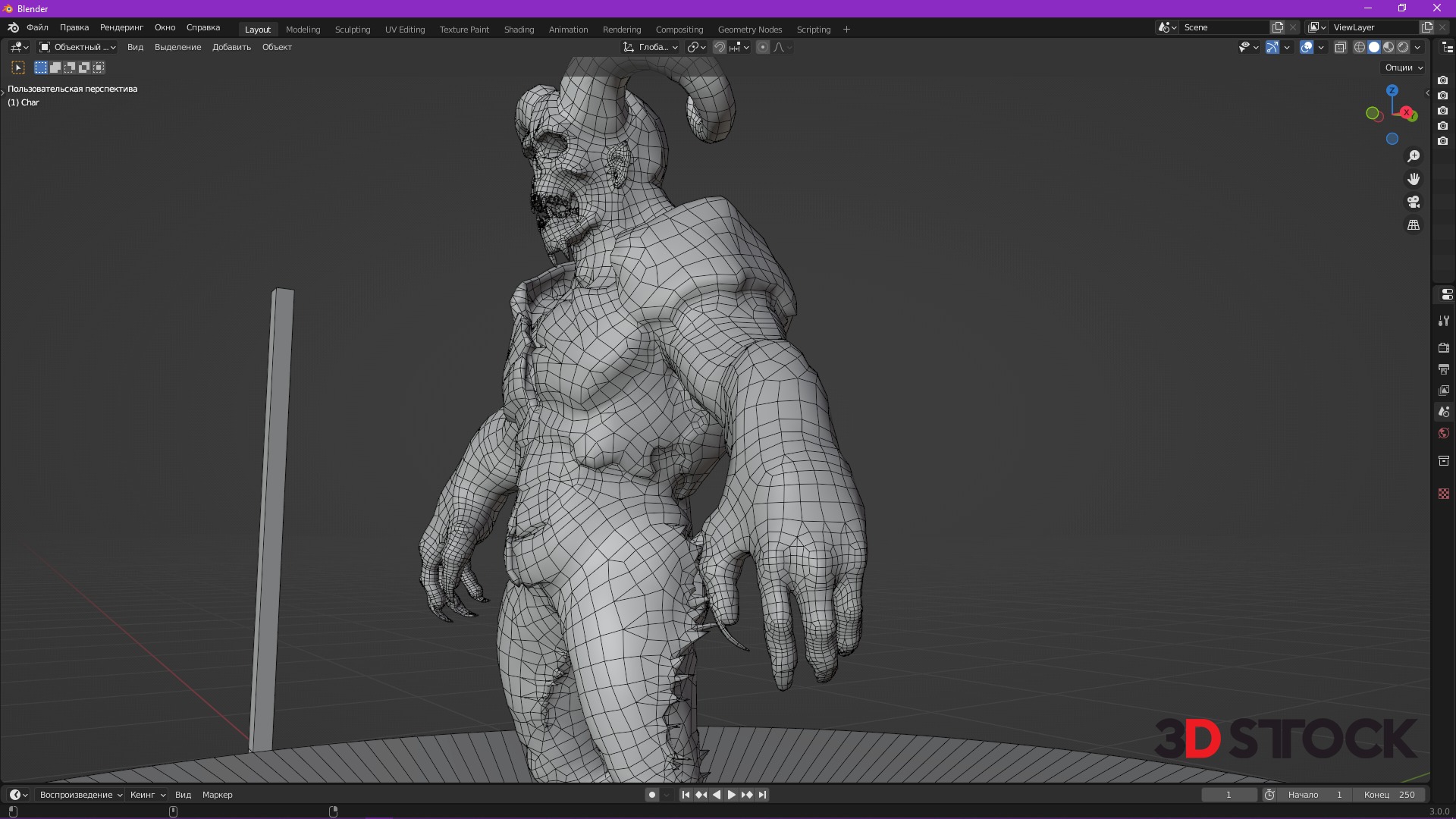The image size is (1456, 819).
Task: Toggle viewport gizmos display button
Action: 1272,47
